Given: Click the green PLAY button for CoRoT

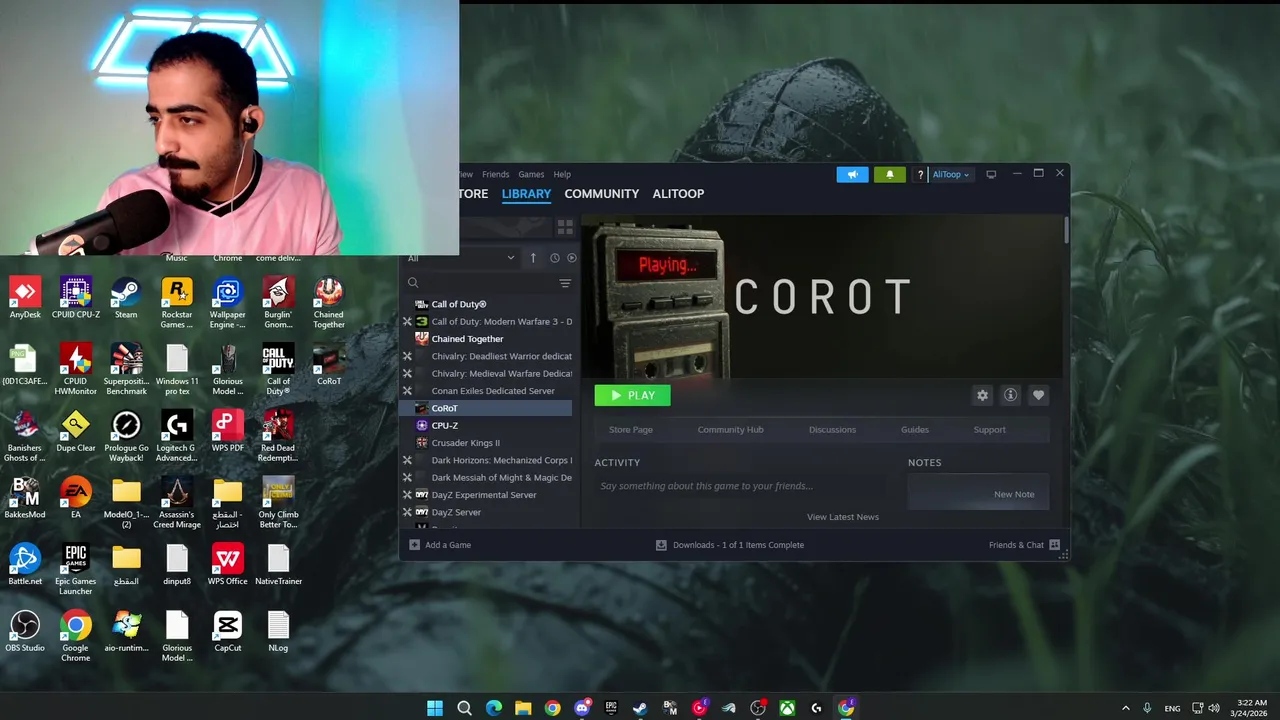Looking at the screenshot, I should point(632,395).
